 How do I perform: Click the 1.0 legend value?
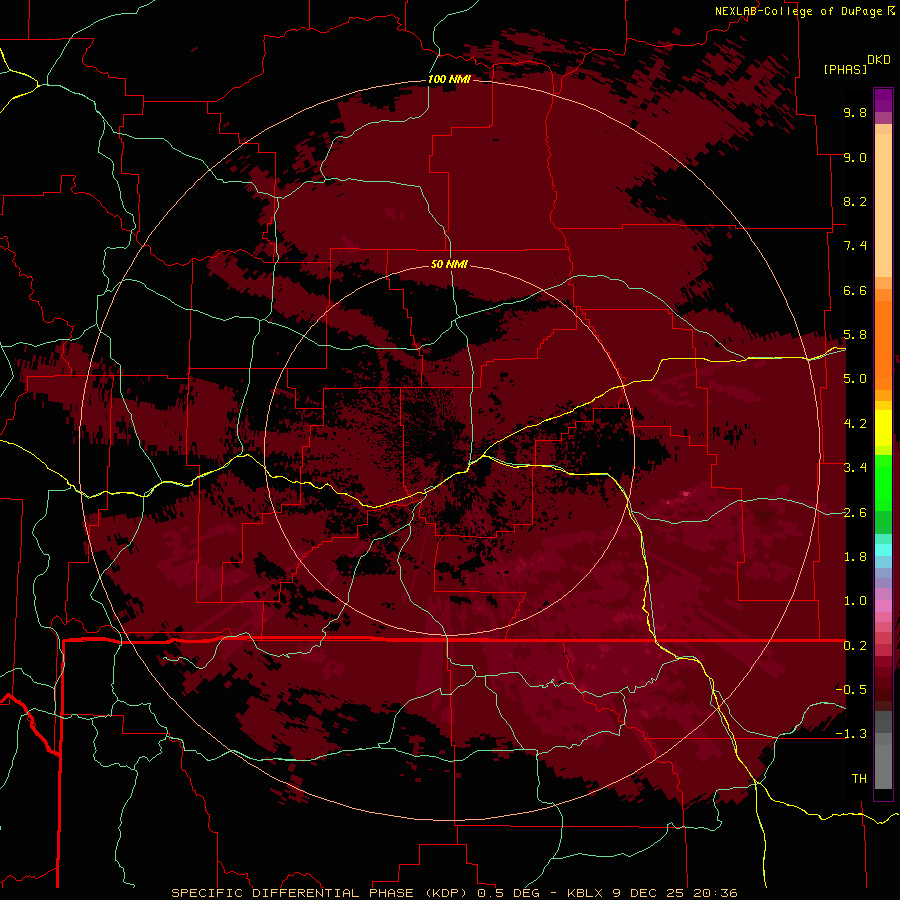[x=855, y=601]
